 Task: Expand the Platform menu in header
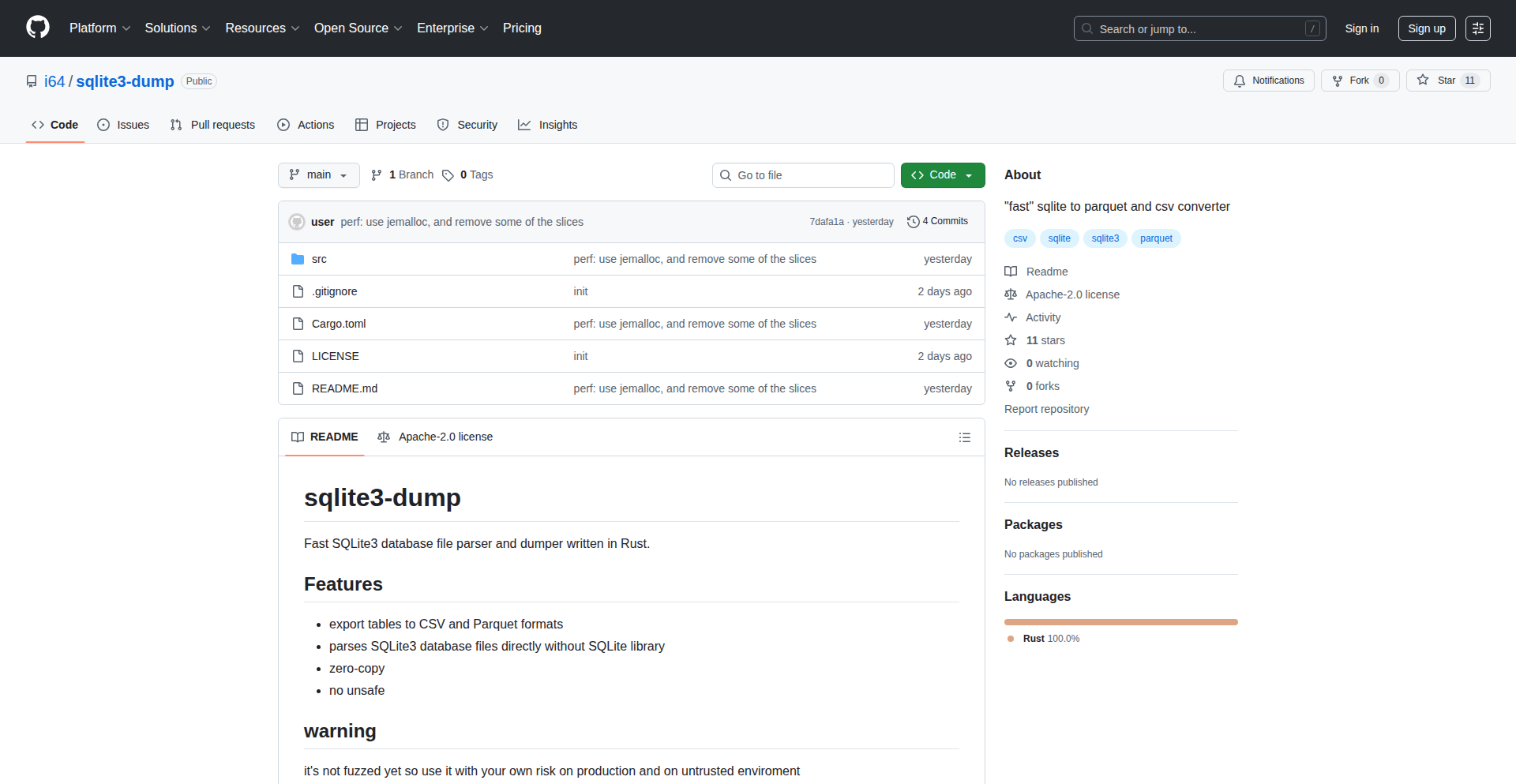[99, 28]
